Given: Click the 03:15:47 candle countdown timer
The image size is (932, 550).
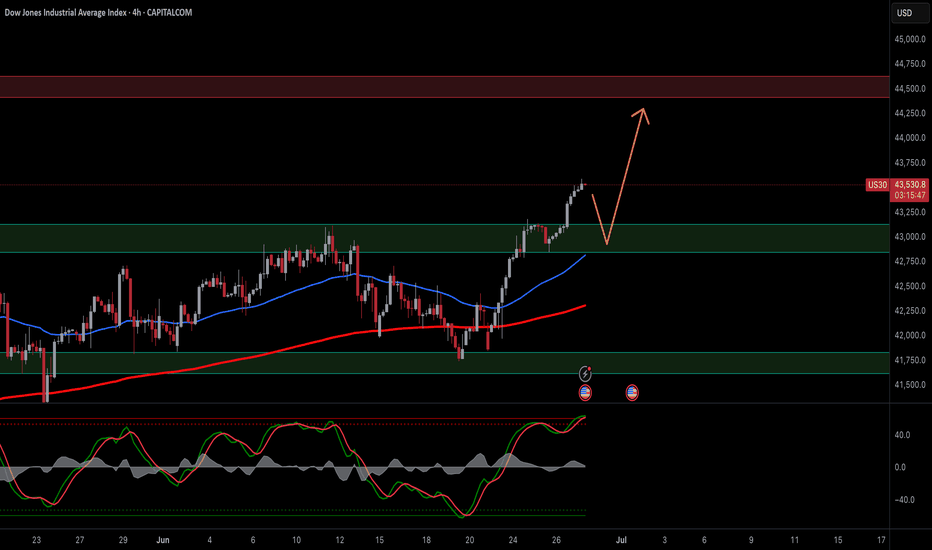Looking at the screenshot, I should tap(910, 196).
